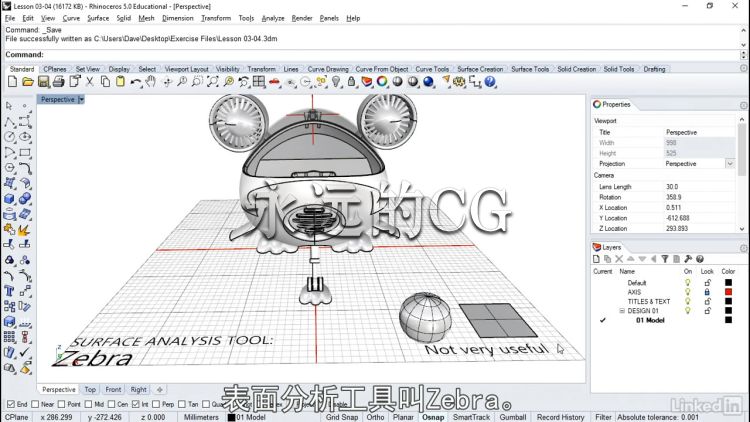750x422 pixels.
Task: Open Help question mark in toolbar
Action: coord(490,82)
